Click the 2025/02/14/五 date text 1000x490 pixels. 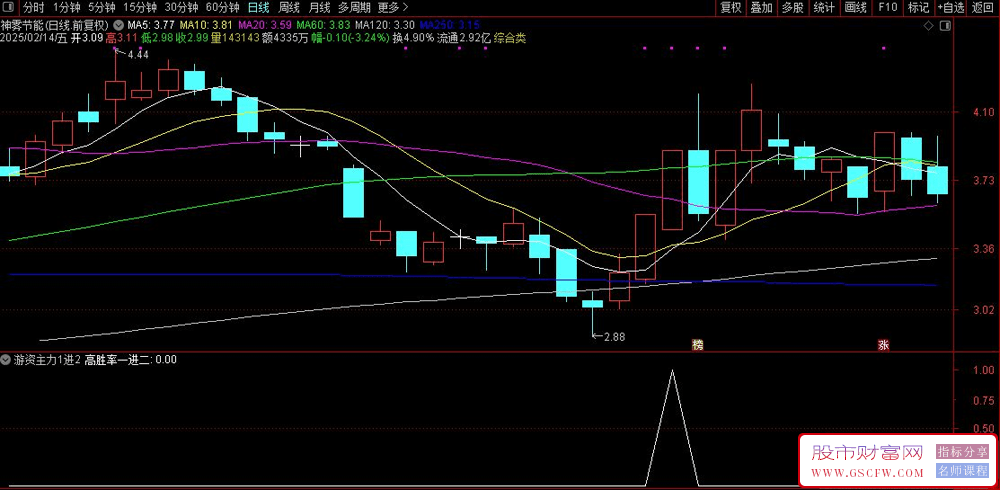click(x=34, y=38)
